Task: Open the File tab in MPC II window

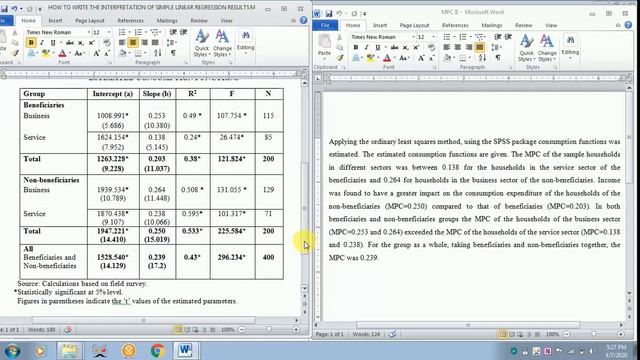Action: tap(325, 25)
